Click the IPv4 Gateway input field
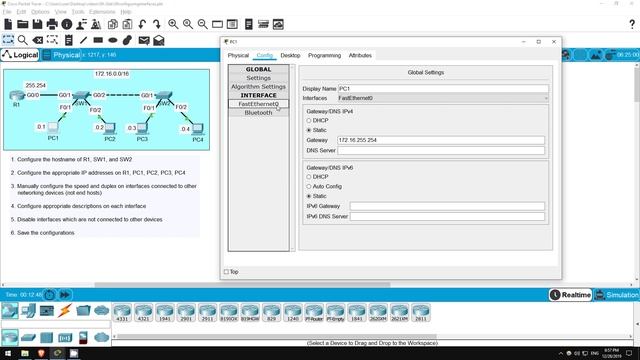The height and width of the screenshot is (360, 640). pos(441,140)
